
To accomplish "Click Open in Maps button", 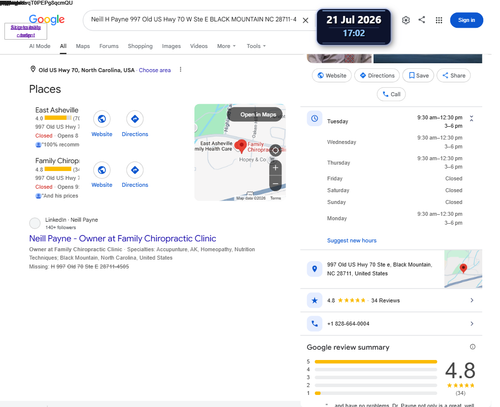I will 255,115.
